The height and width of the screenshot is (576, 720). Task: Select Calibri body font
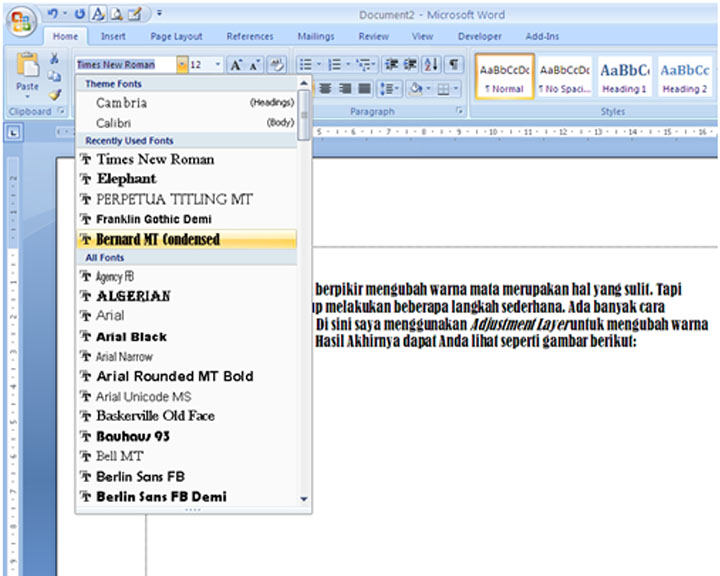[x=186, y=123]
